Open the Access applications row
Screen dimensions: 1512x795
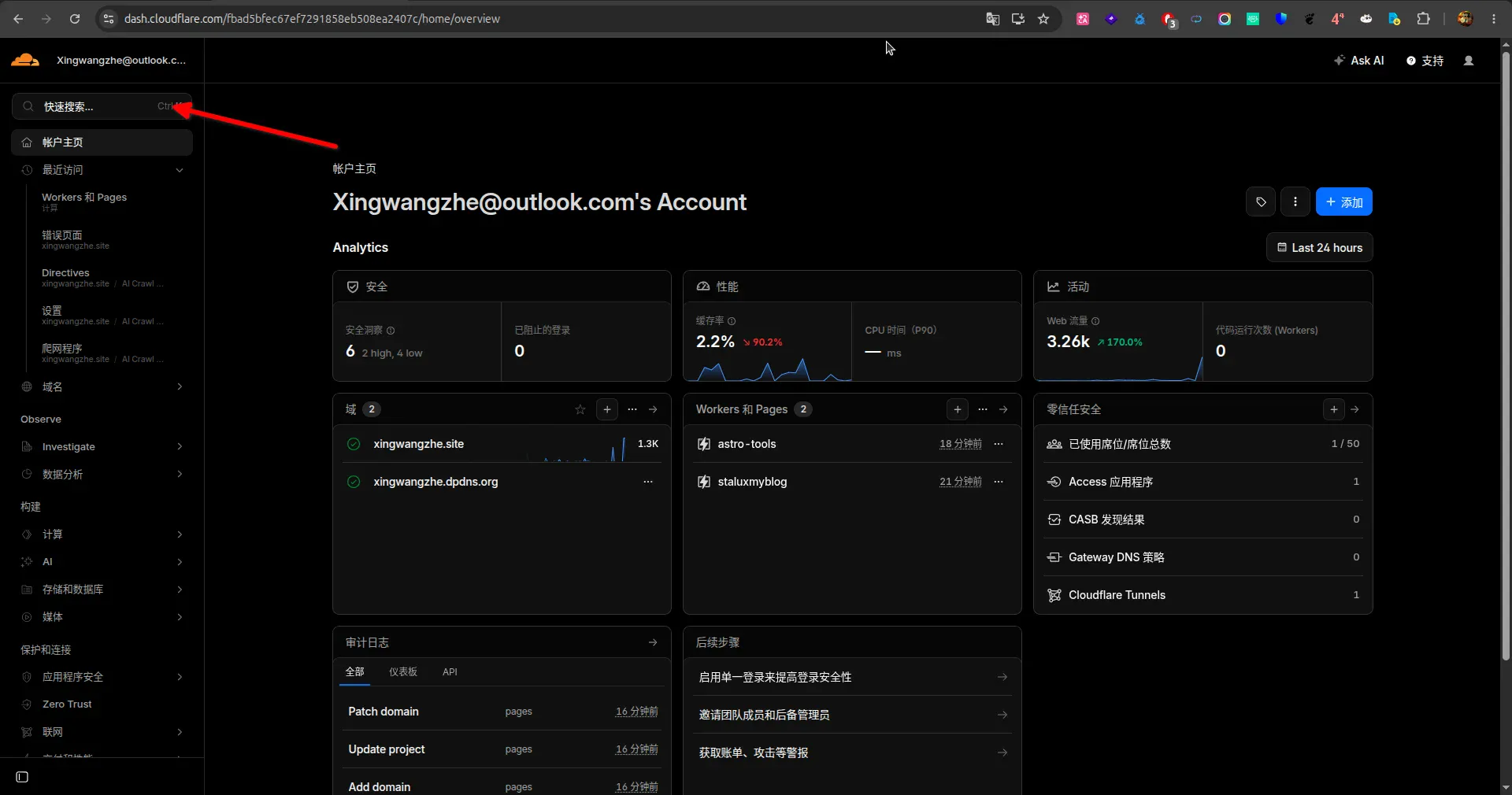point(1203,482)
